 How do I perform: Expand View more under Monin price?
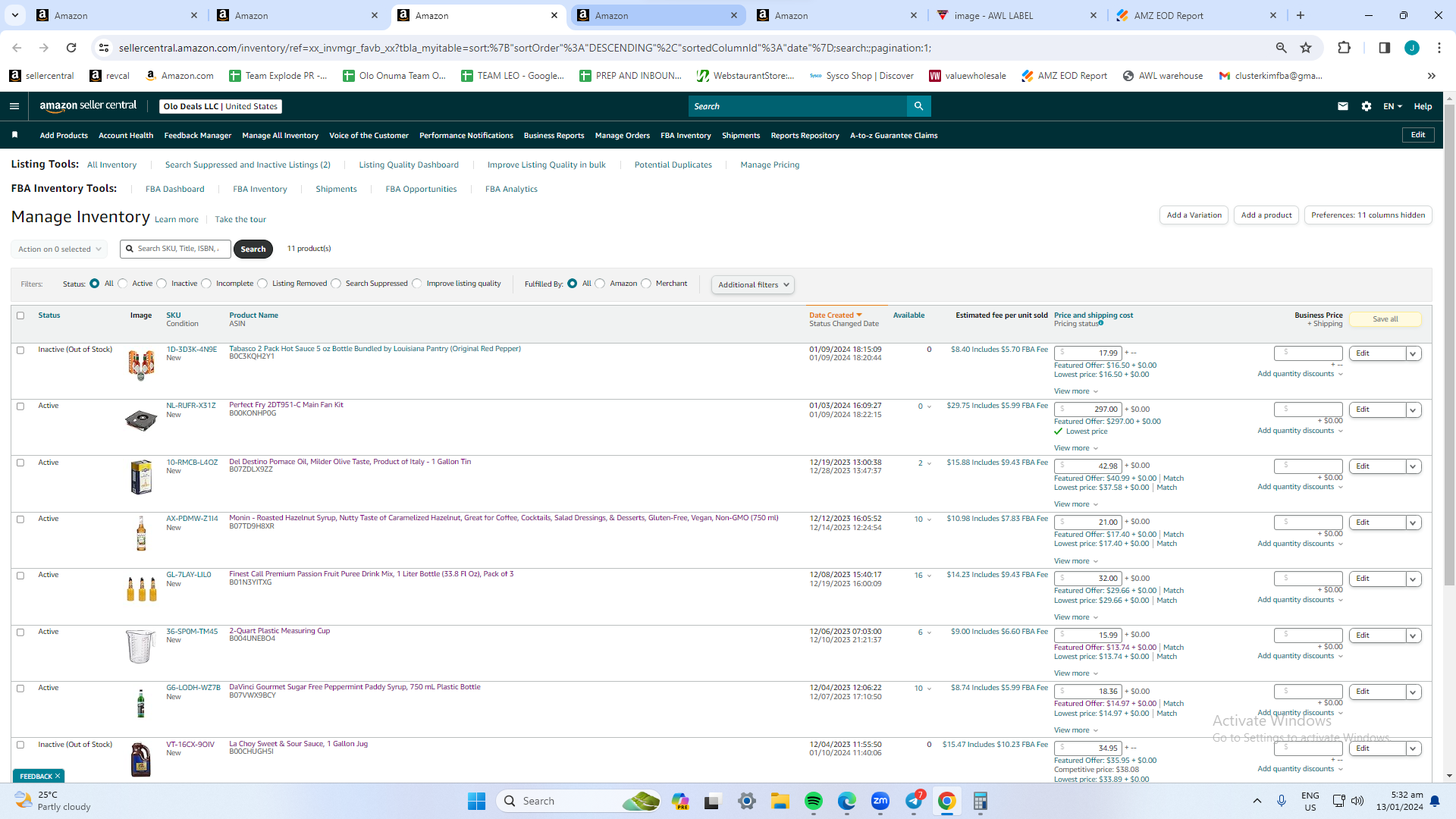[1076, 561]
